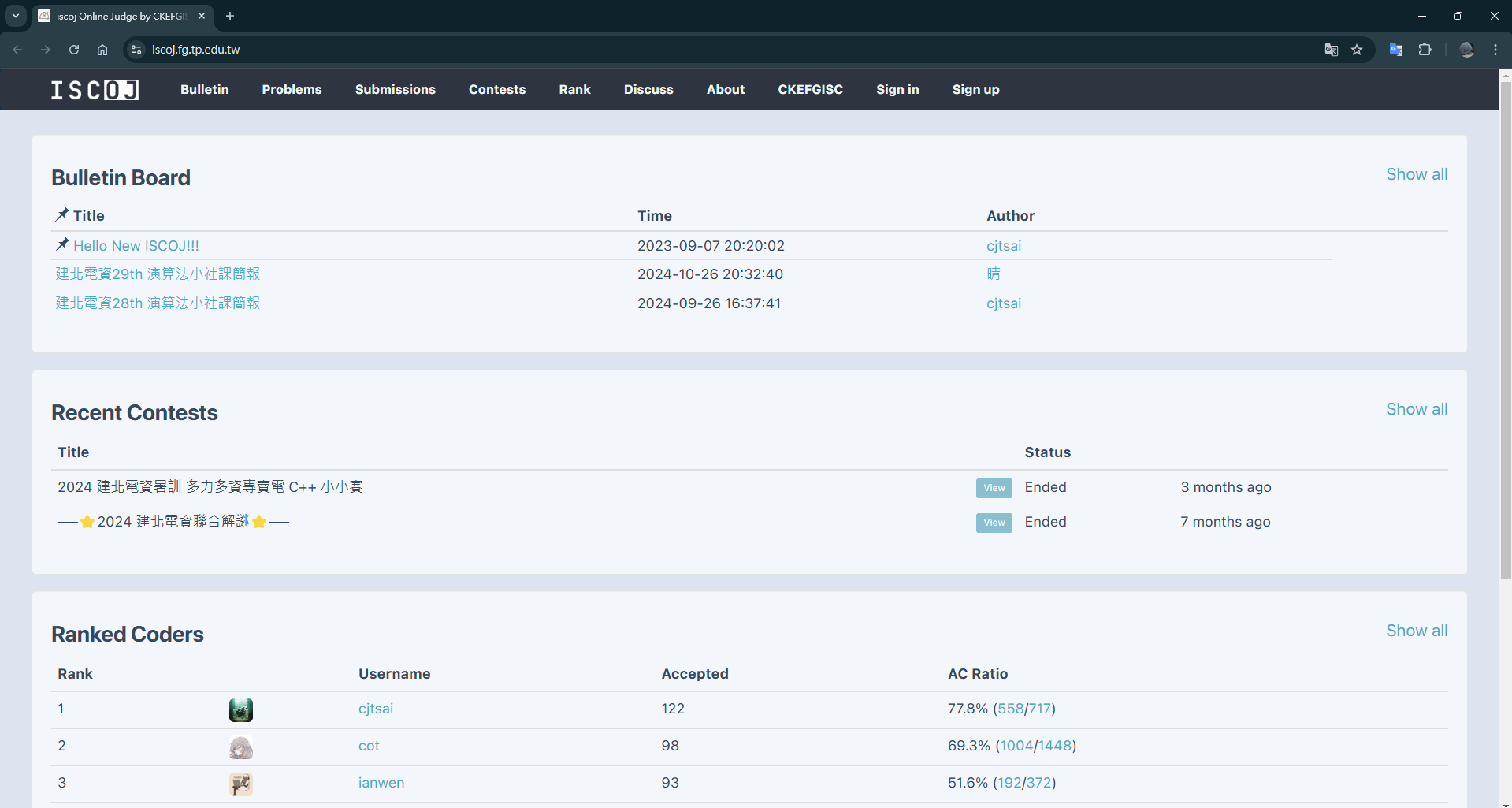Open Discuss section
1512x808 pixels.
pyautogui.click(x=648, y=90)
